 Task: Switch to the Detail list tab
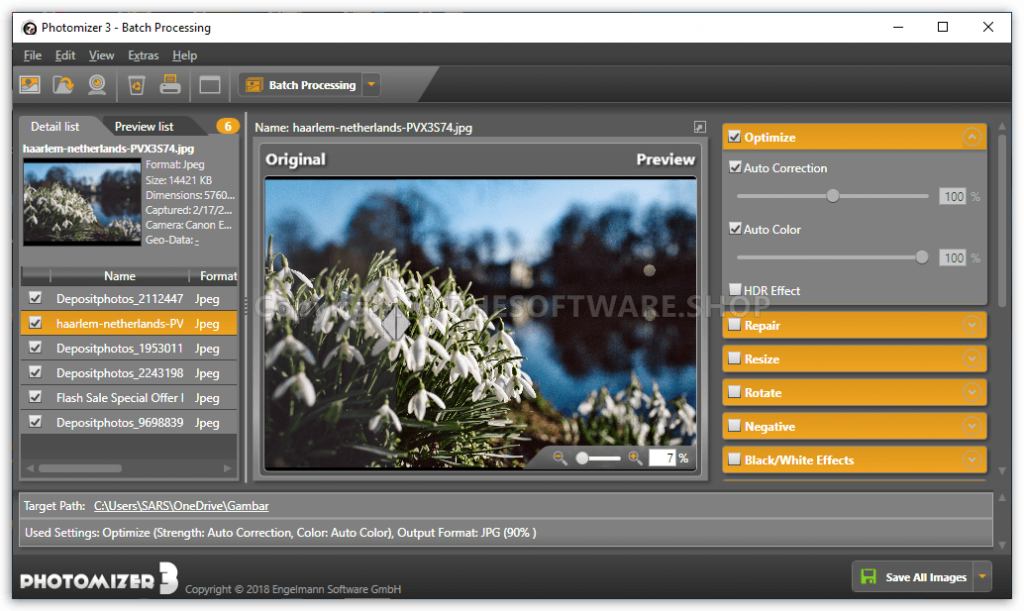[x=55, y=127]
